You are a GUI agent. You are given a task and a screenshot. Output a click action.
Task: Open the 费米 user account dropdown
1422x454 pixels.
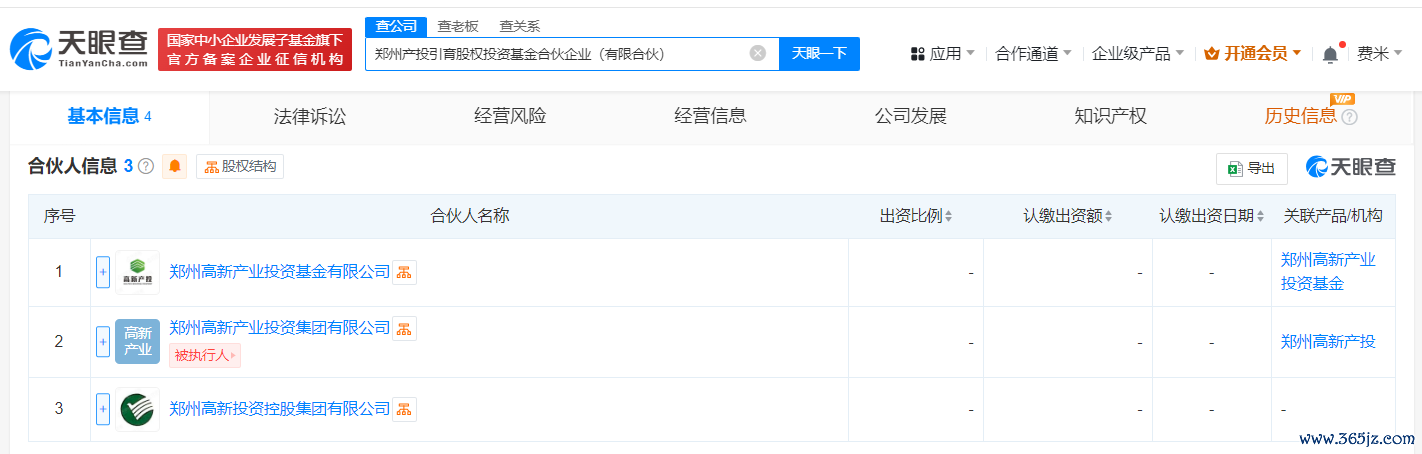click(1380, 54)
